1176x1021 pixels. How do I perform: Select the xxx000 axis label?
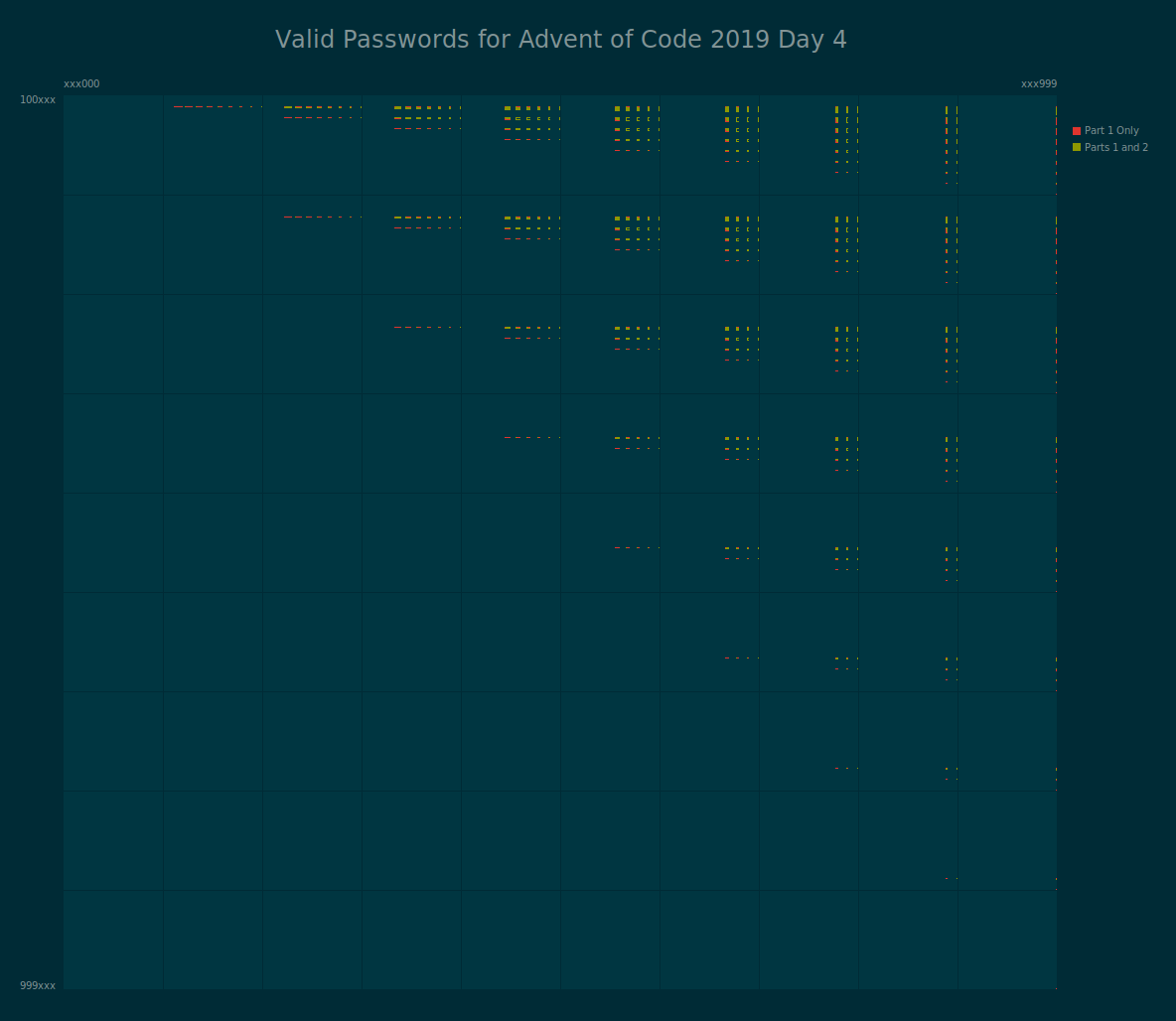82,83
